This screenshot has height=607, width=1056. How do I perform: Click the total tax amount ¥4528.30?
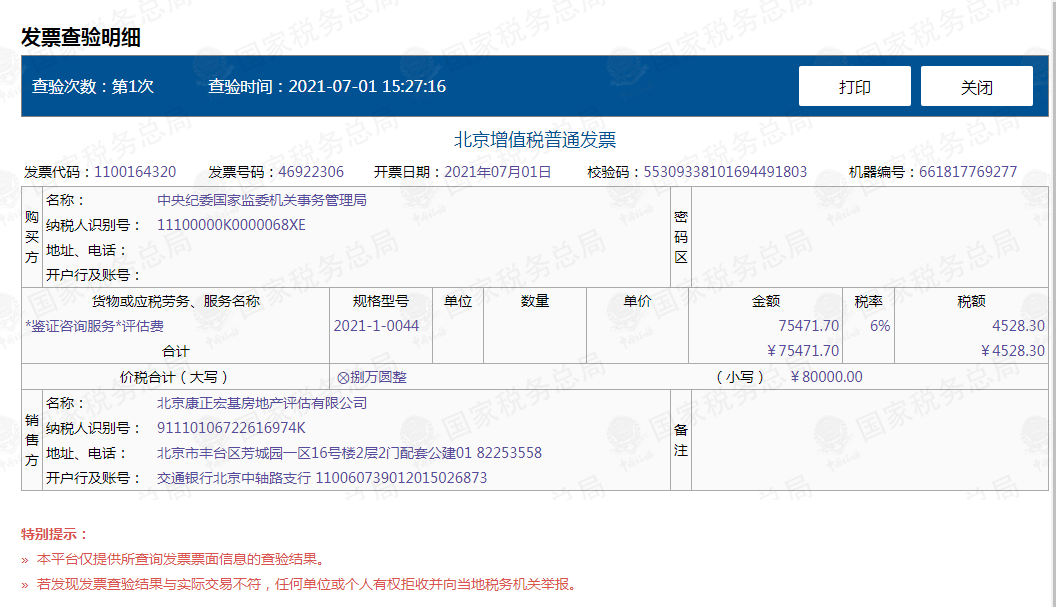point(1010,351)
